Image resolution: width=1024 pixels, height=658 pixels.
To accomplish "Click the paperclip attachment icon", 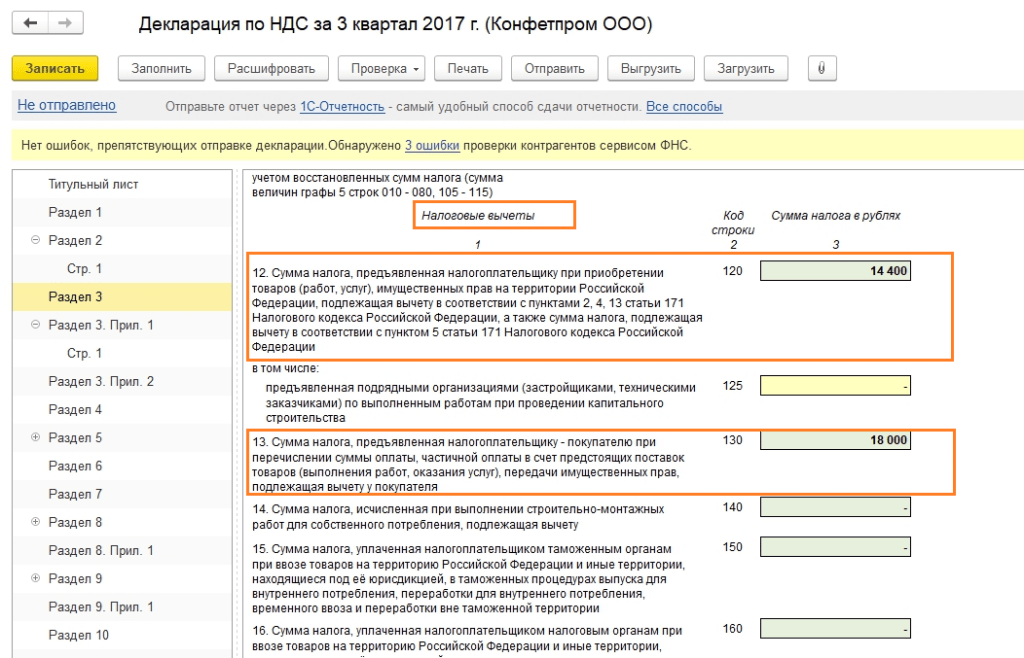I will (821, 68).
